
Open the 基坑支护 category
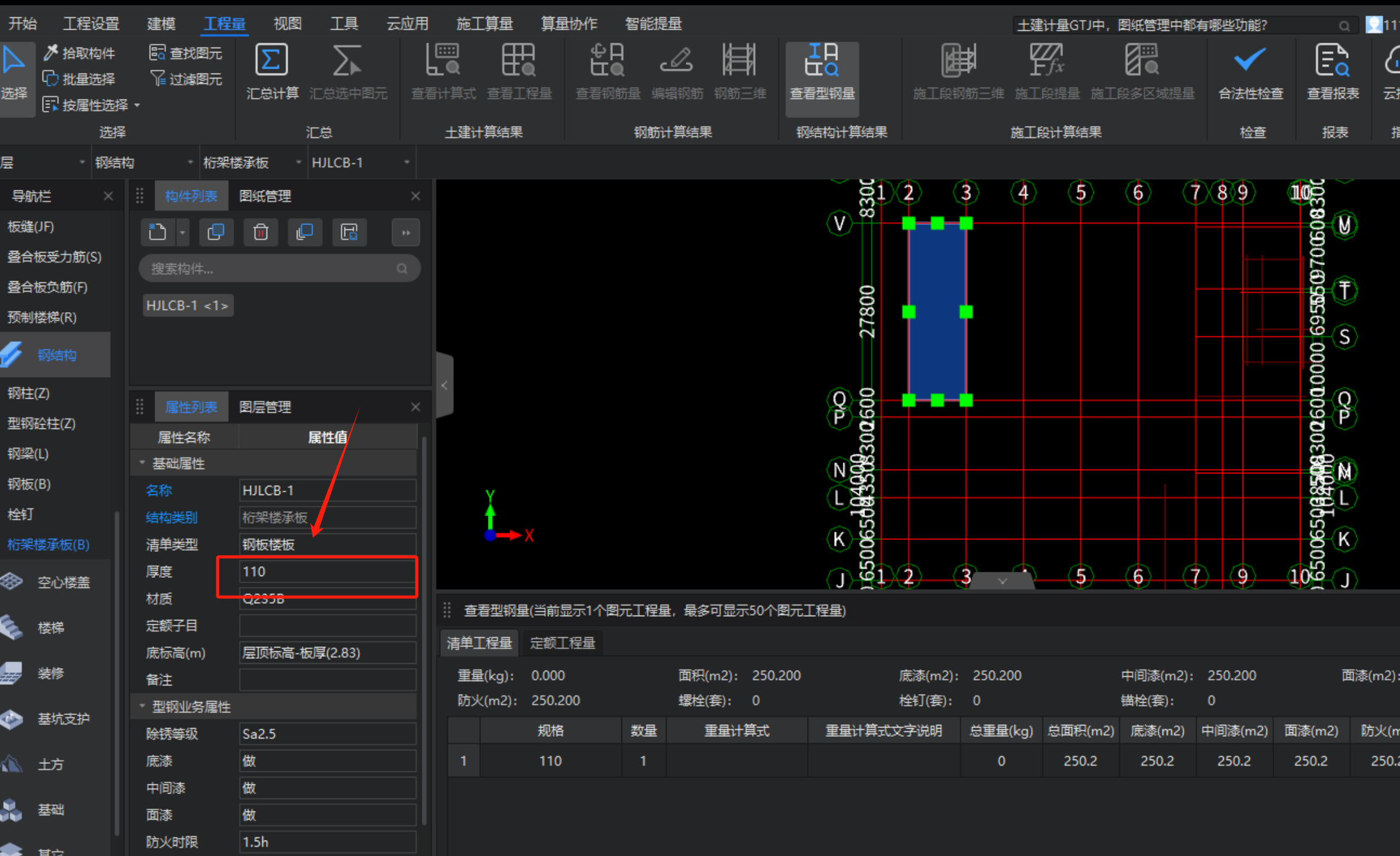coord(55,718)
